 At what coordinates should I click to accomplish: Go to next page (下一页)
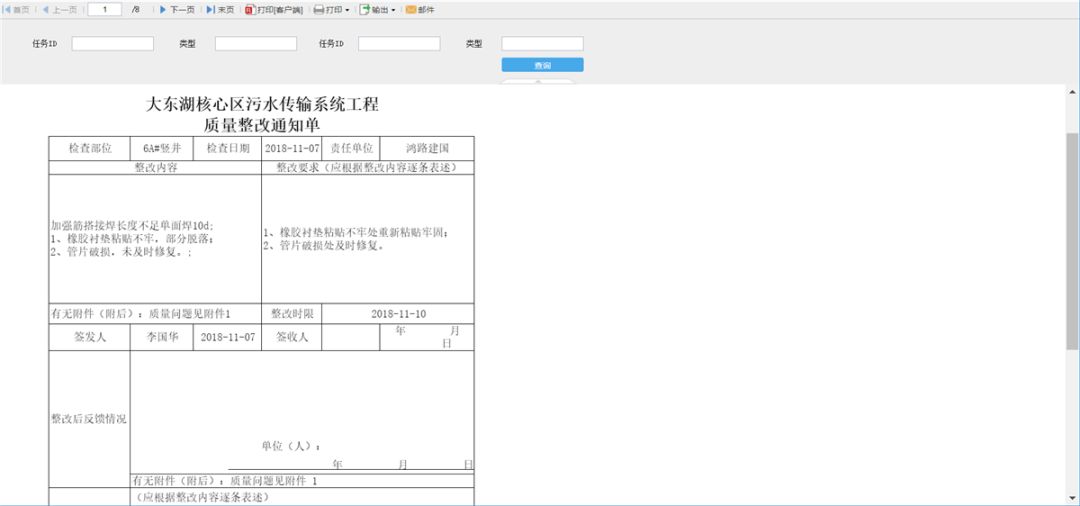coord(177,10)
